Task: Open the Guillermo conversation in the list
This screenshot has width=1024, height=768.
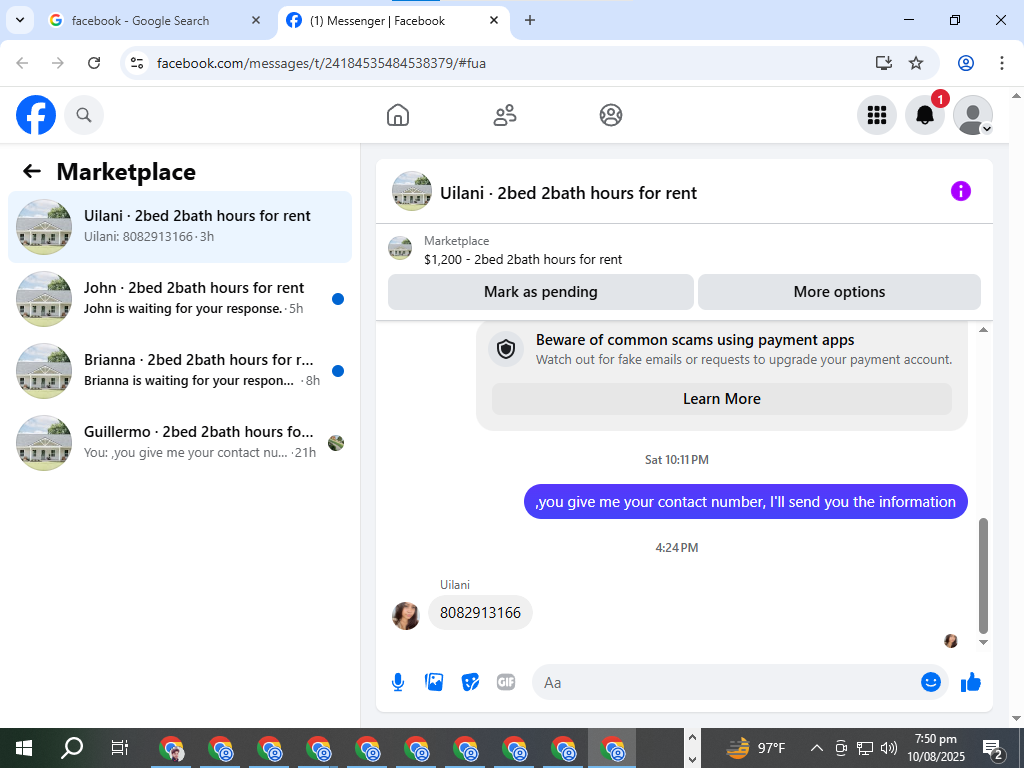Action: 180,442
